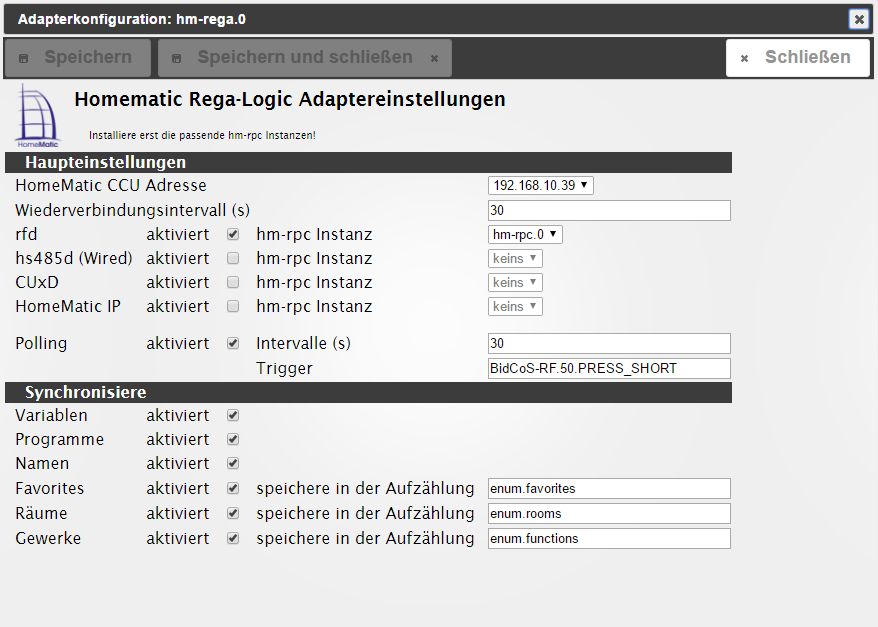The height and width of the screenshot is (627, 878).
Task: Toggle the Räume aktiviert checkbox
Action: click(233, 513)
